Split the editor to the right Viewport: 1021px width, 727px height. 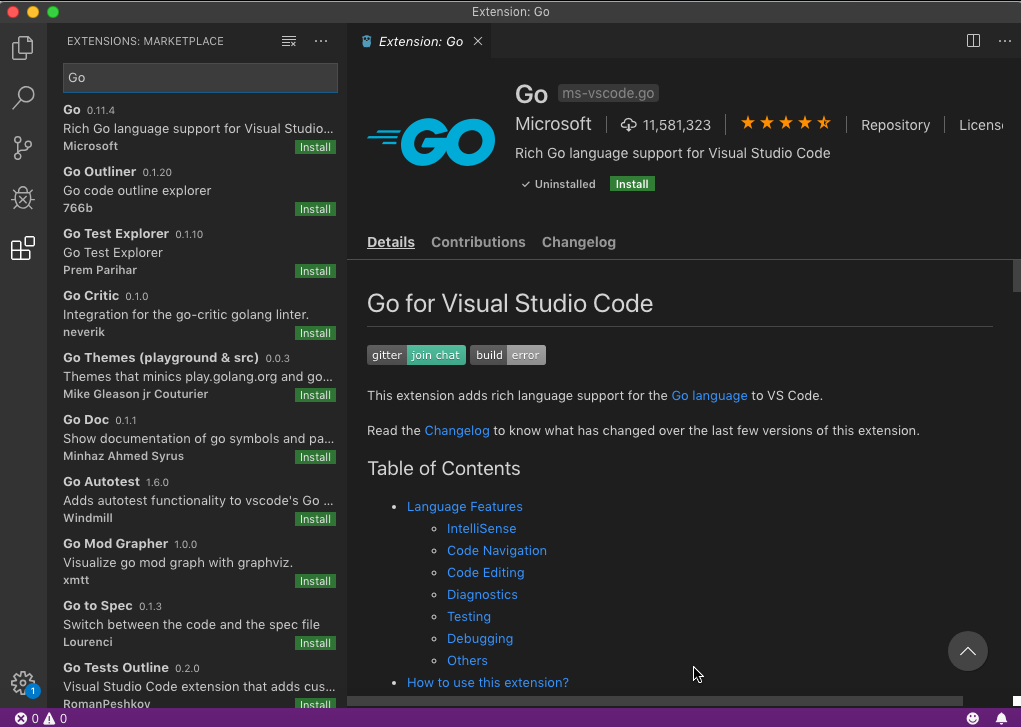(973, 41)
